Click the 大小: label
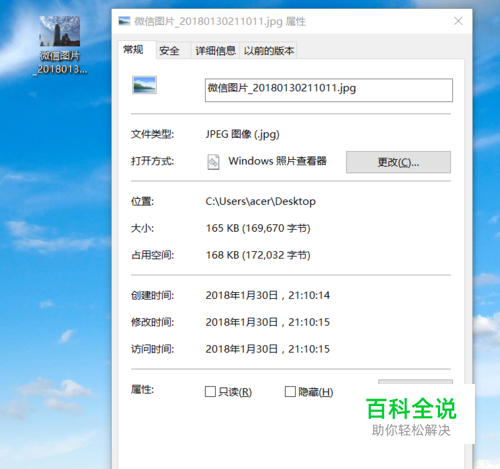Image resolution: width=500 pixels, height=469 pixels. (x=142, y=228)
